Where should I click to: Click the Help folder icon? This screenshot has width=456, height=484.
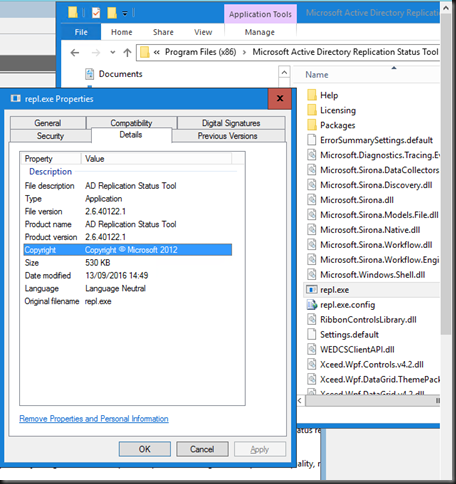(312, 95)
